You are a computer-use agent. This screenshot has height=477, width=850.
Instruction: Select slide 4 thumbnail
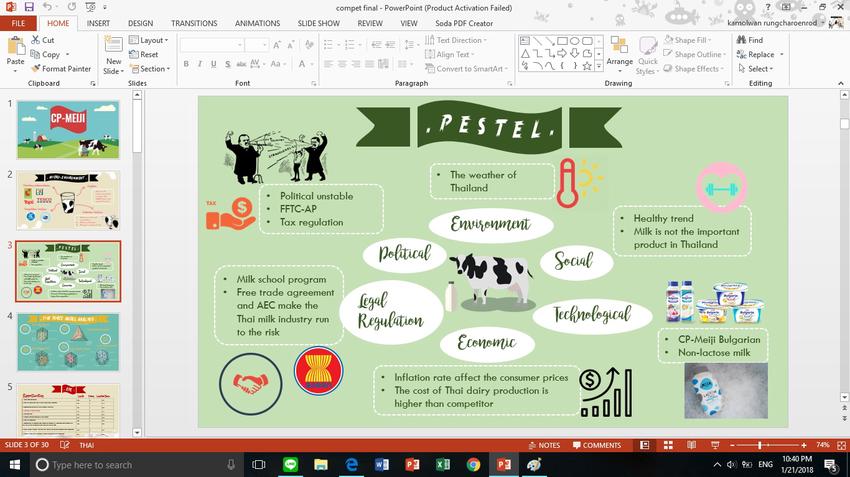(68, 341)
